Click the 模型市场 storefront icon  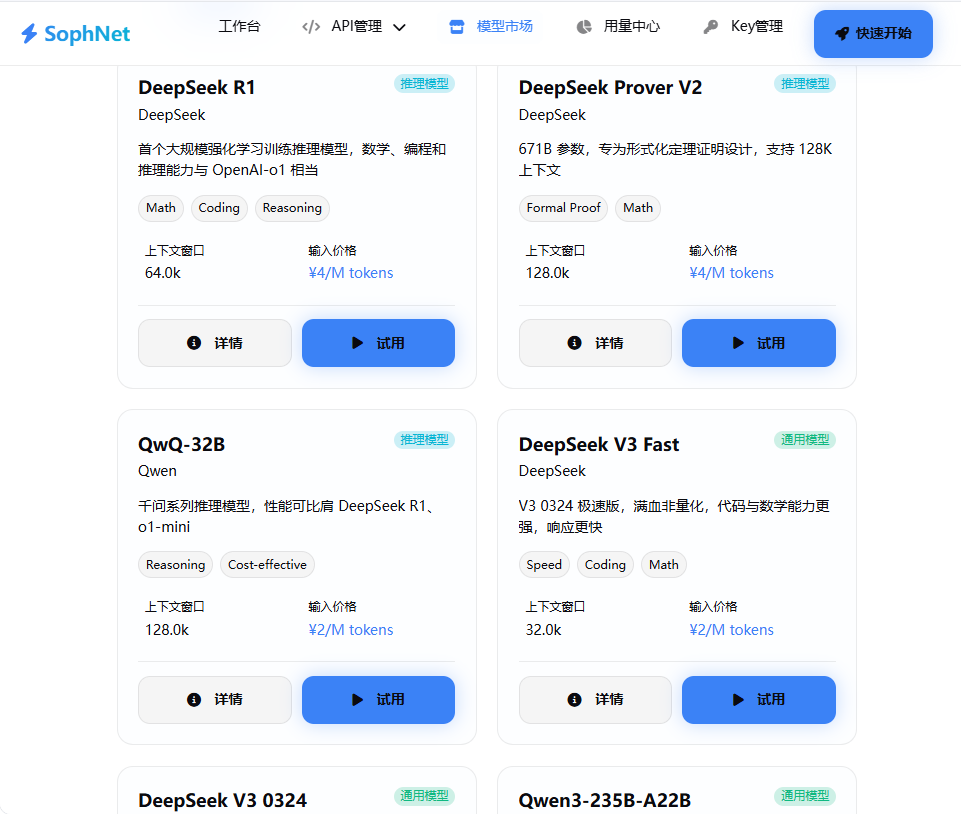click(x=457, y=27)
